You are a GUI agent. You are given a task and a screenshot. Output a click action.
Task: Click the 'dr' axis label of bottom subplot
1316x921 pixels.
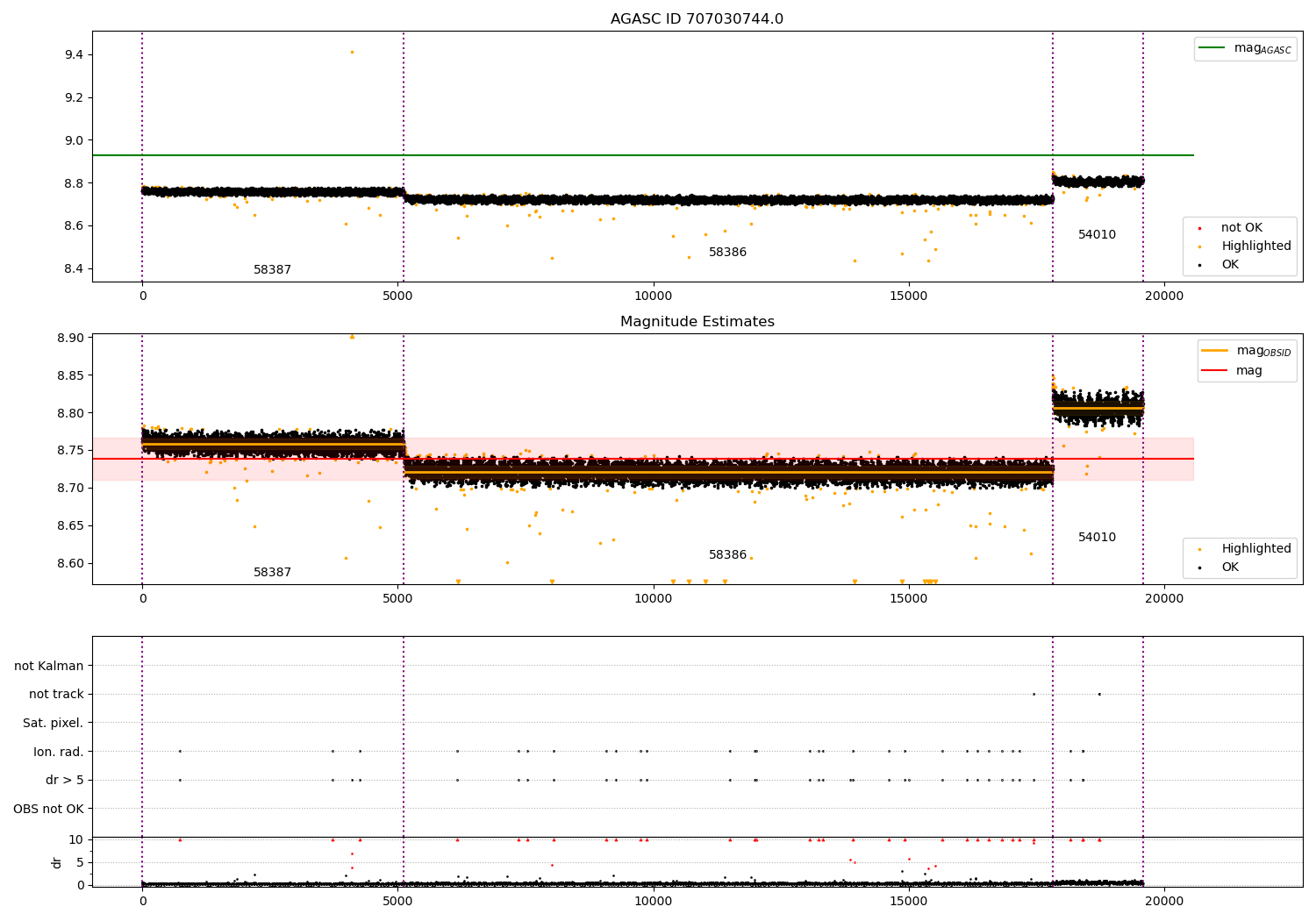click(x=57, y=862)
